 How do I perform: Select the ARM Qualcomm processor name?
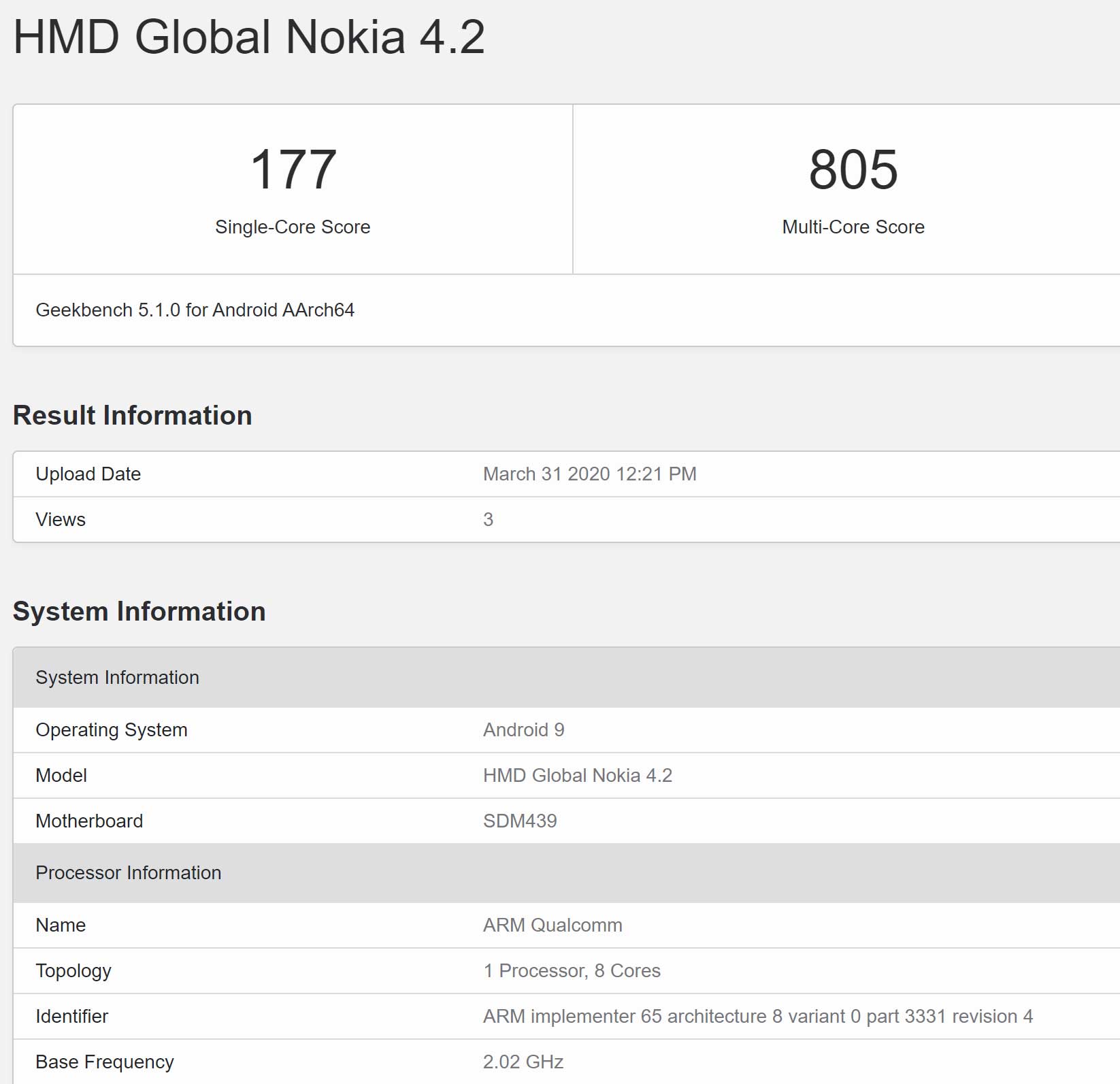(553, 925)
